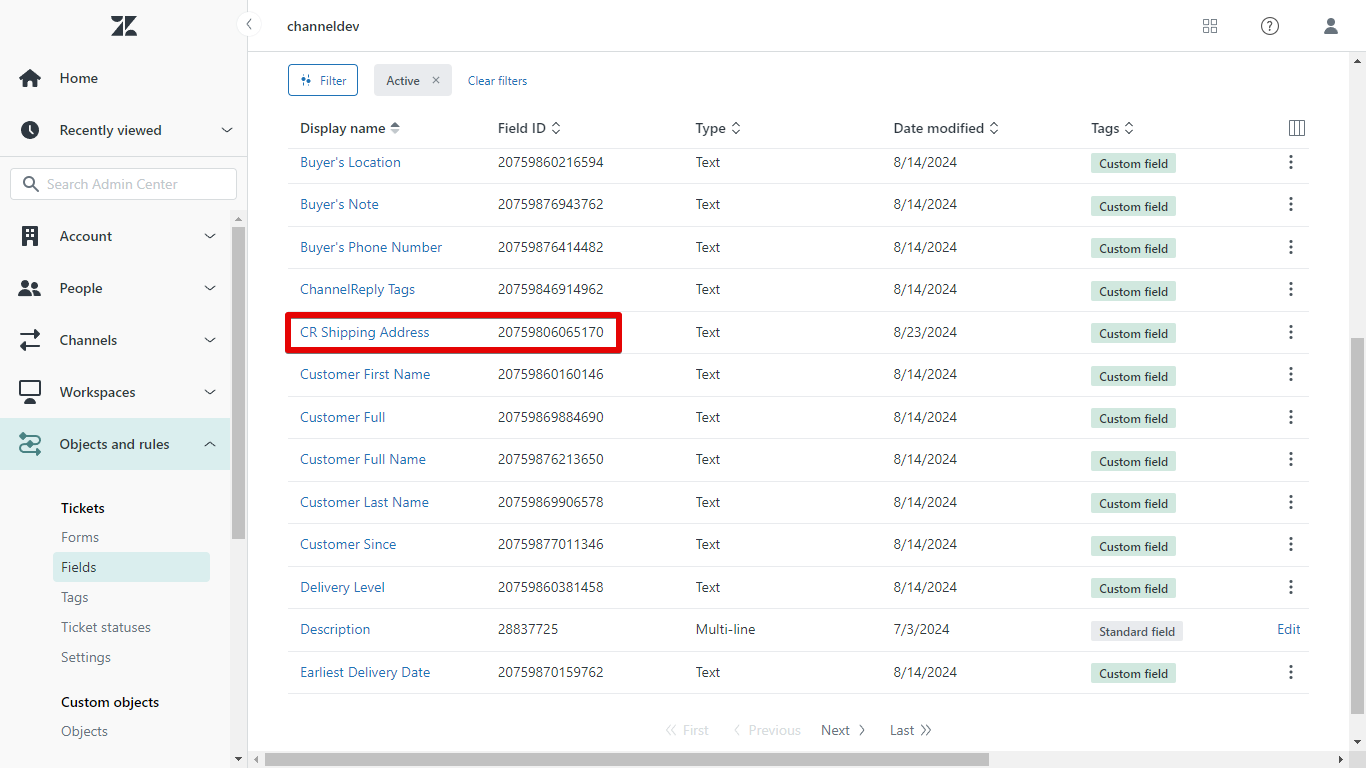Open the column selector icon
Screen dimensions: 1366x768
1297,128
